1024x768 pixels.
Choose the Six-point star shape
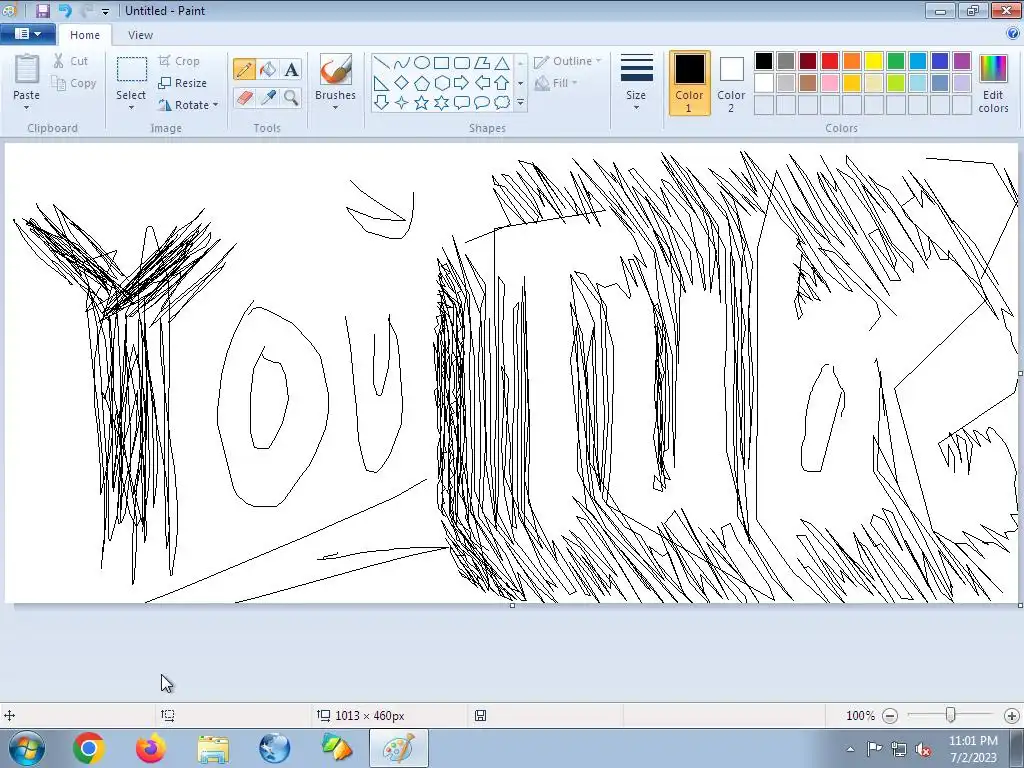[x=441, y=103]
